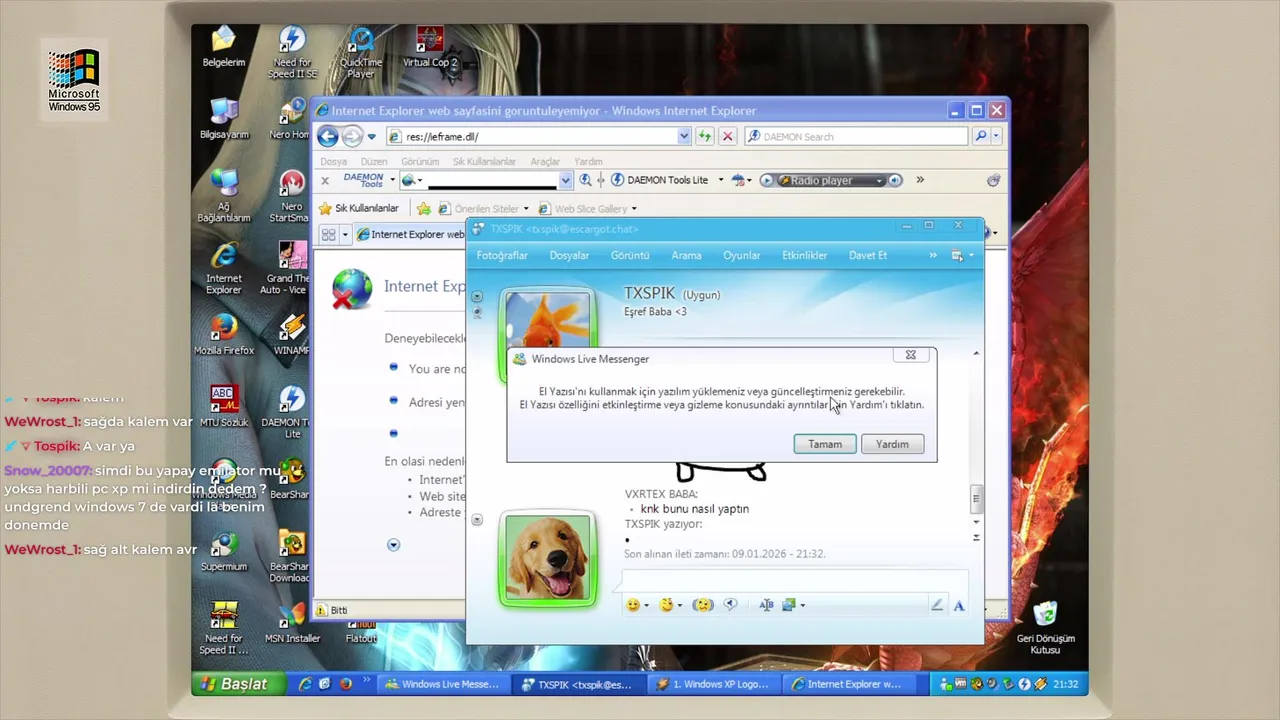Screen dimensions: 1280x720
Task: Switch to handwriting pen mode
Action: [x=937, y=605]
